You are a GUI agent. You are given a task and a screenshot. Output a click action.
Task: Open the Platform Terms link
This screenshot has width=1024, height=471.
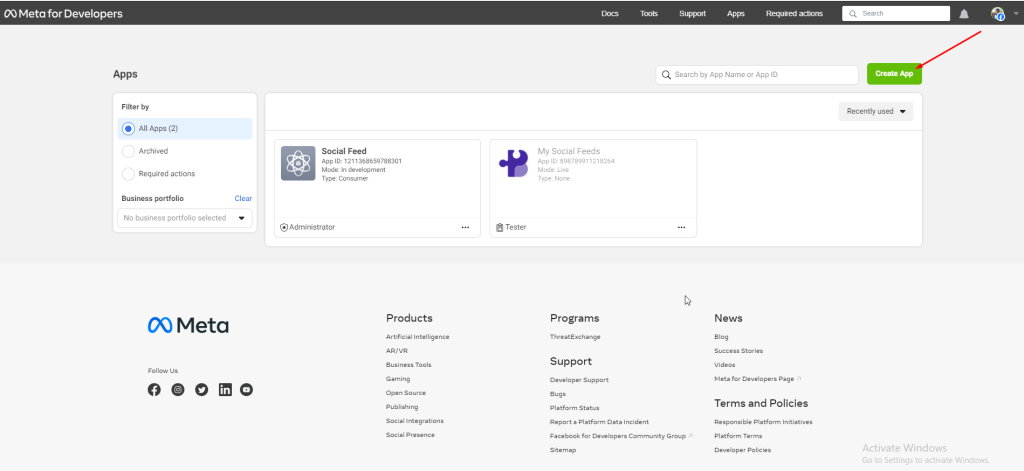point(739,436)
